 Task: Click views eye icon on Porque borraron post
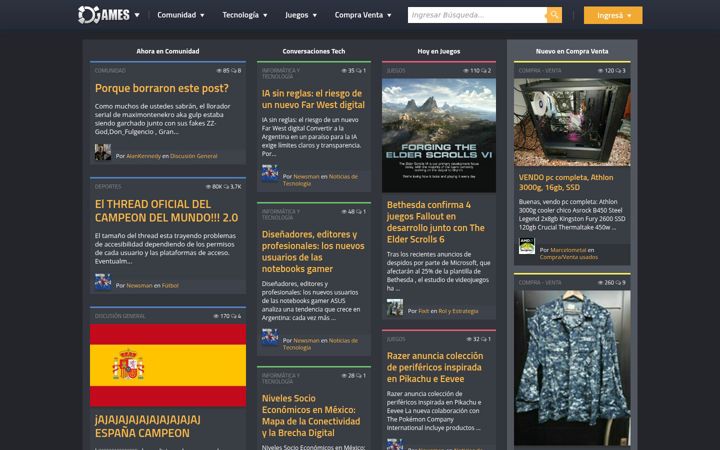click(x=219, y=71)
